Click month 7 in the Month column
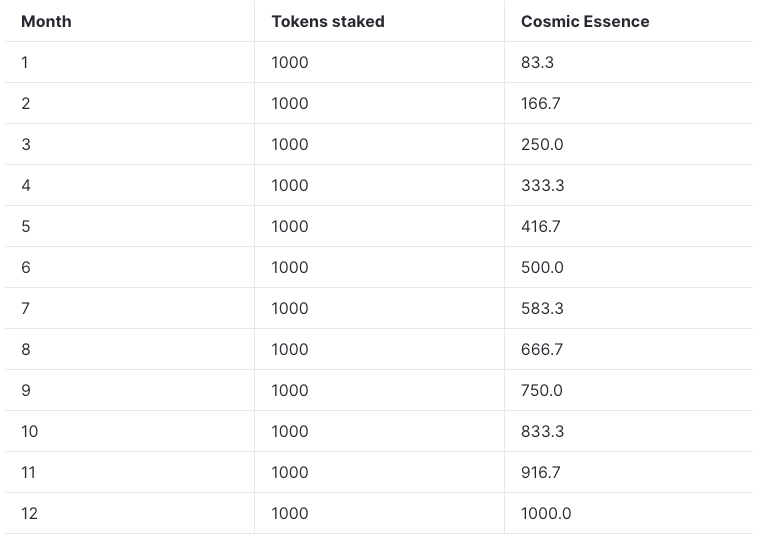Image resolution: width=763 pixels, height=553 pixels. (25, 308)
